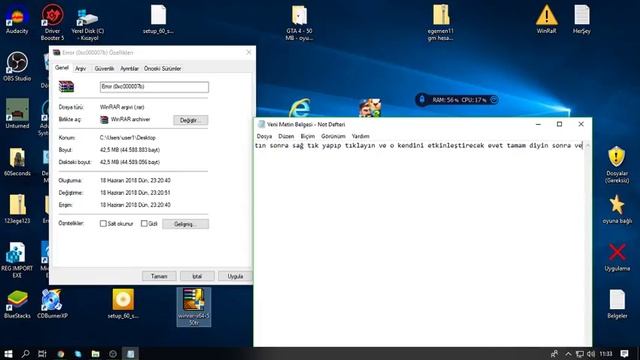Close the Özellikler properties dialog
The image size is (640, 360).
pos(249,52)
